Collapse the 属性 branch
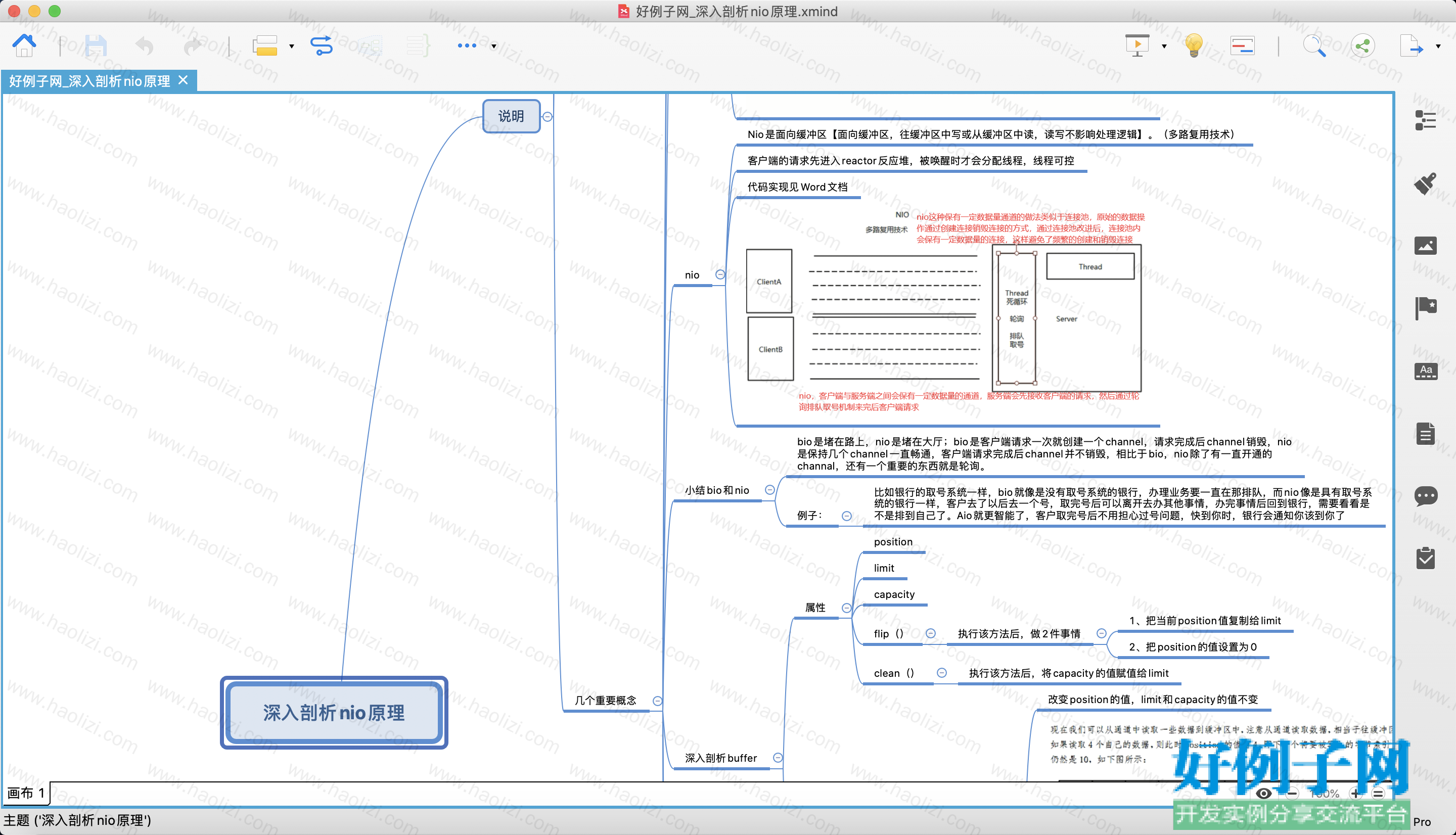The width and height of the screenshot is (1456, 835). pyautogui.click(x=846, y=608)
